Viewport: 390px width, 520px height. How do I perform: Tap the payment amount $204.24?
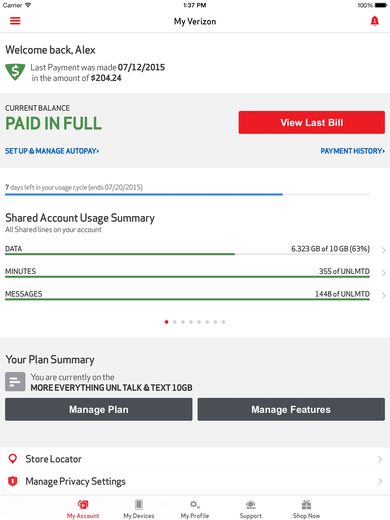tap(106, 78)
